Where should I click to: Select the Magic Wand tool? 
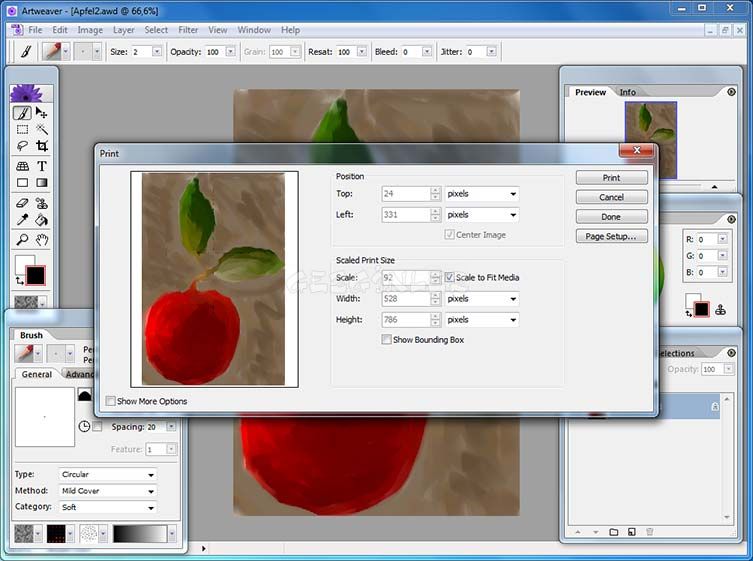[x=42, y=130]
